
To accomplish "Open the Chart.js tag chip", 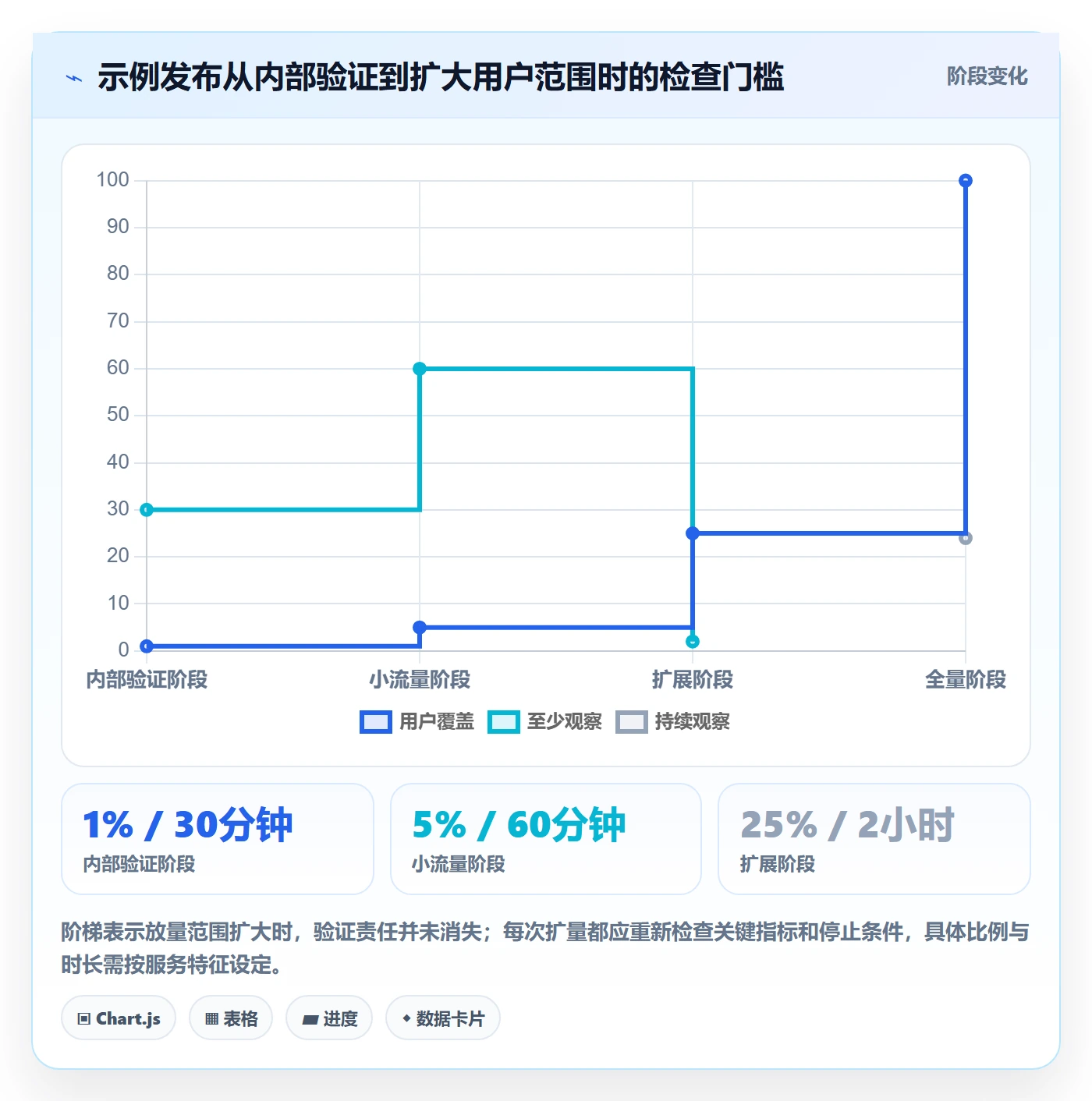I will [119, 1018].
